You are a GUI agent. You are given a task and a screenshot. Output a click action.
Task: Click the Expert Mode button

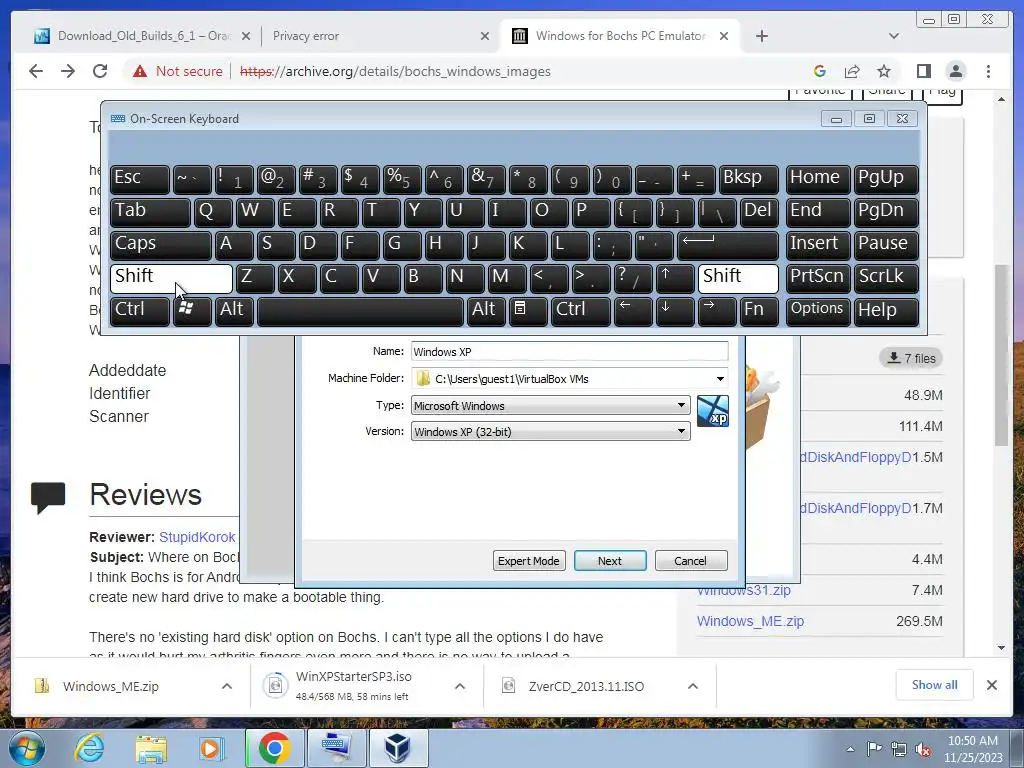coord(528,561)
